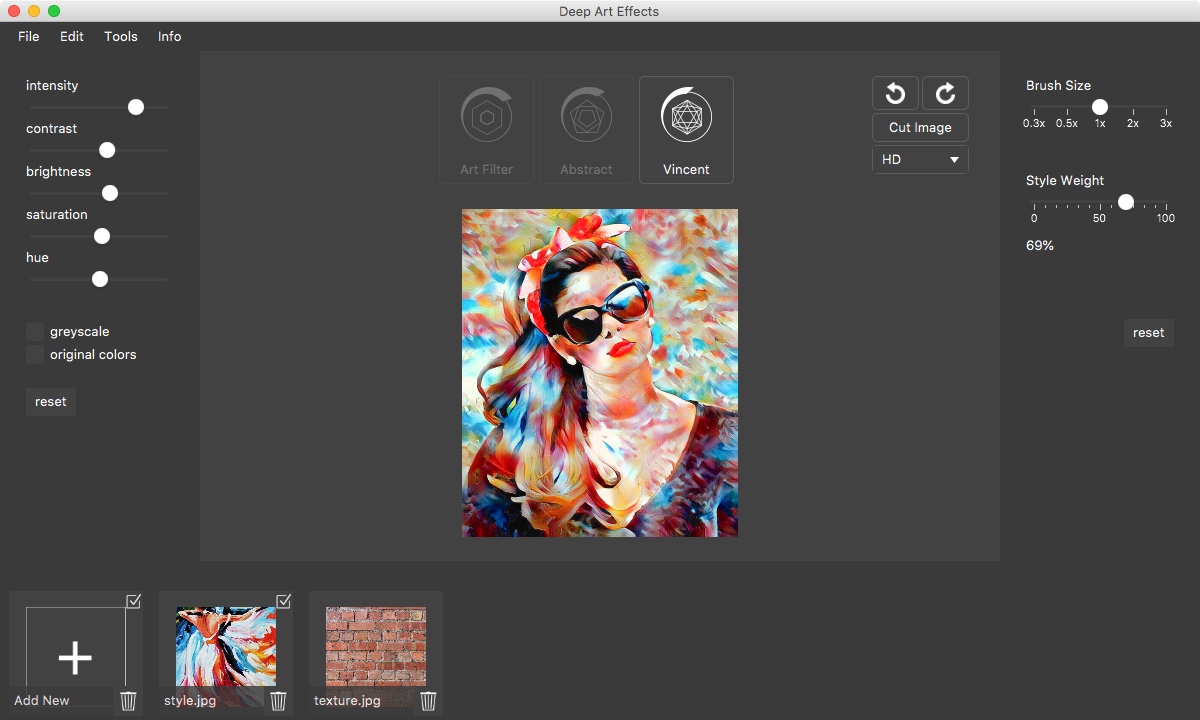Click the 2x Brush Size label
1200x720 pixels.
[1133, 124]
